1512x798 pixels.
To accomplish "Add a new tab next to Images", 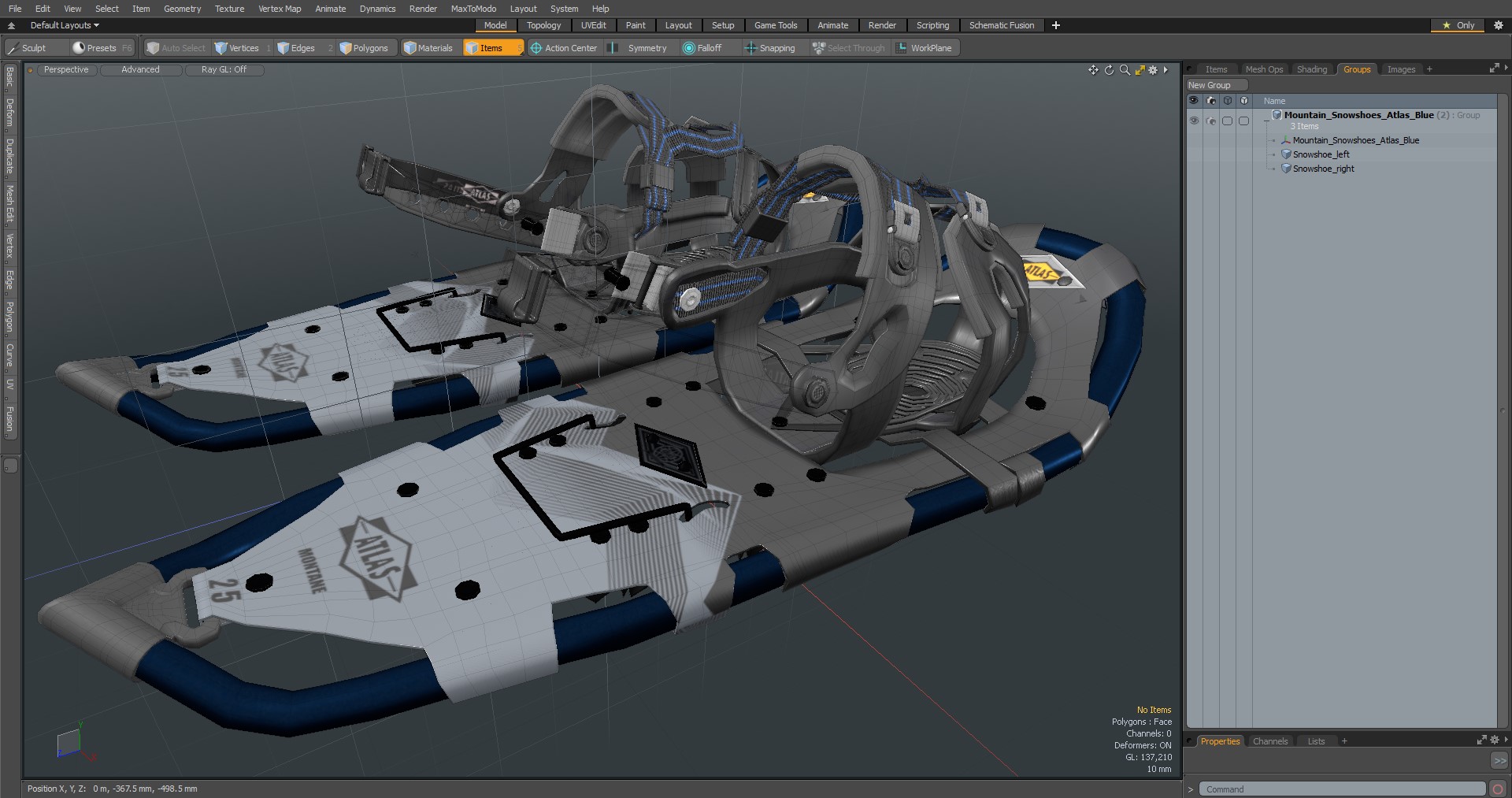I will click(1429, 69).
